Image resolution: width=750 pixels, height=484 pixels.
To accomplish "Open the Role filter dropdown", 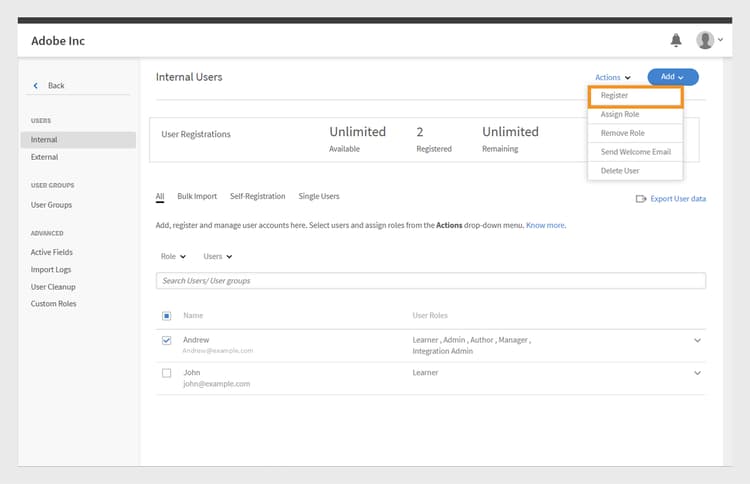I will point(174,257).
